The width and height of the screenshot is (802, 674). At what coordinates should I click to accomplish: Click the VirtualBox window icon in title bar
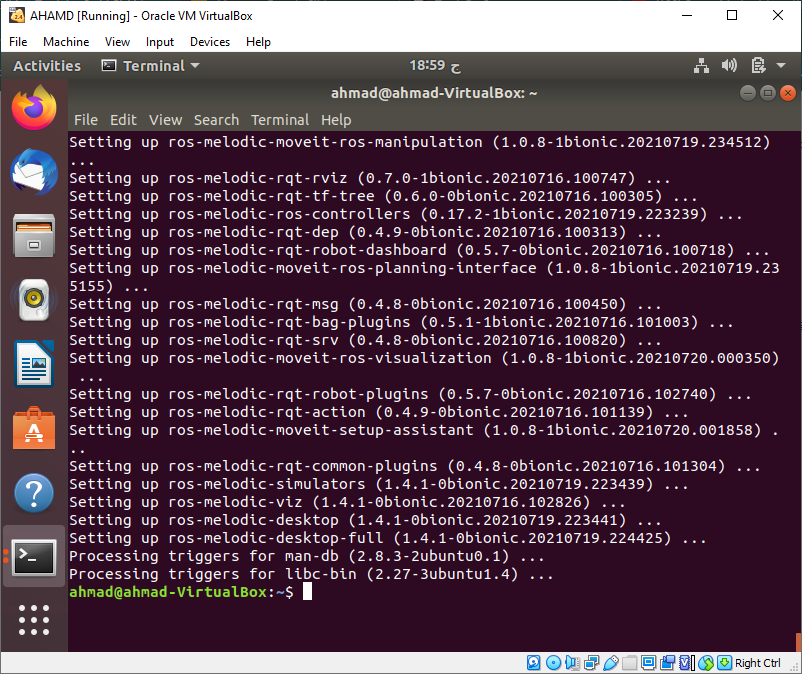click(17, 15)
